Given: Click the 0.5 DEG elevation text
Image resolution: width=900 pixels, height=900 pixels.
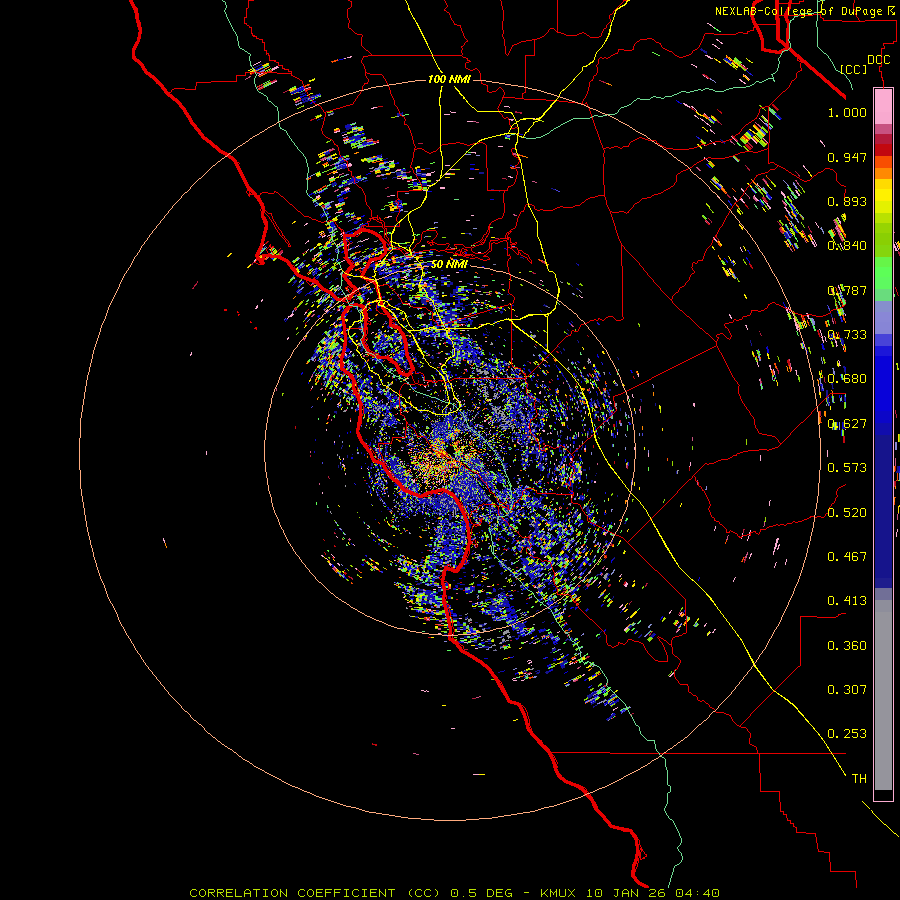Looking at the screenshot, I should click(481, 893).
